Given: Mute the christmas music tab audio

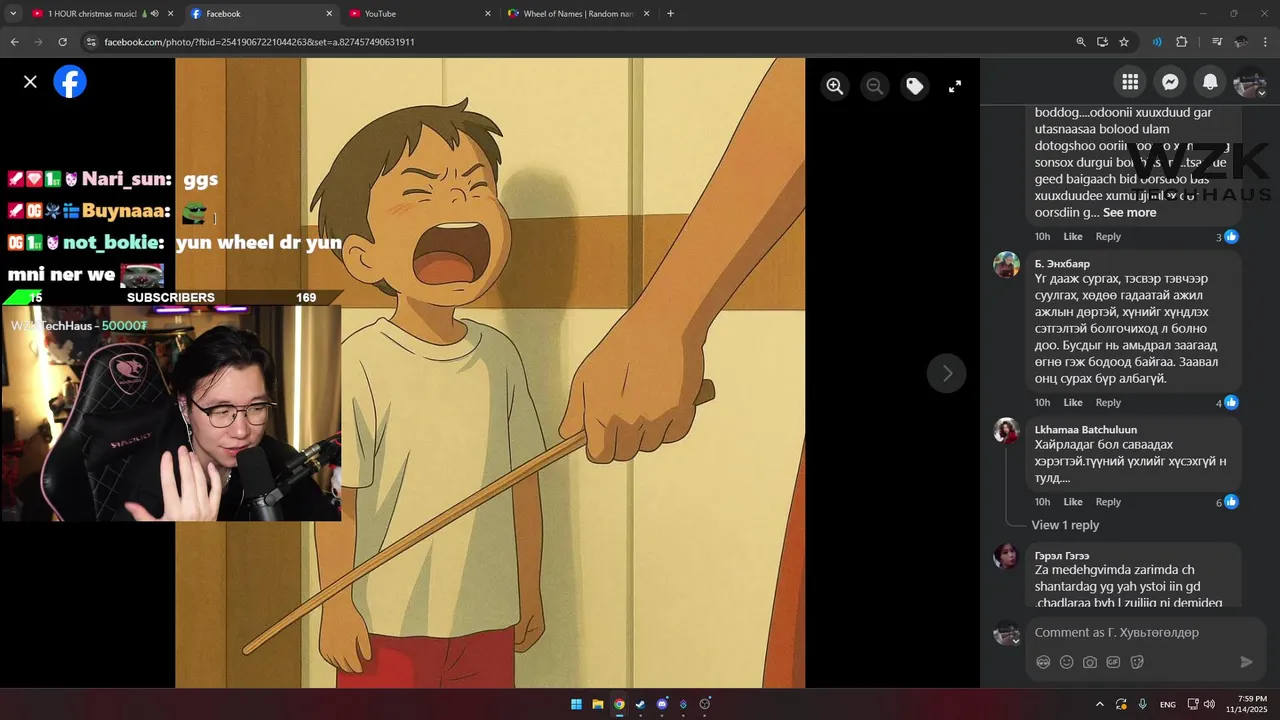Looking at the screenshot, I should (x=155, y=14).
